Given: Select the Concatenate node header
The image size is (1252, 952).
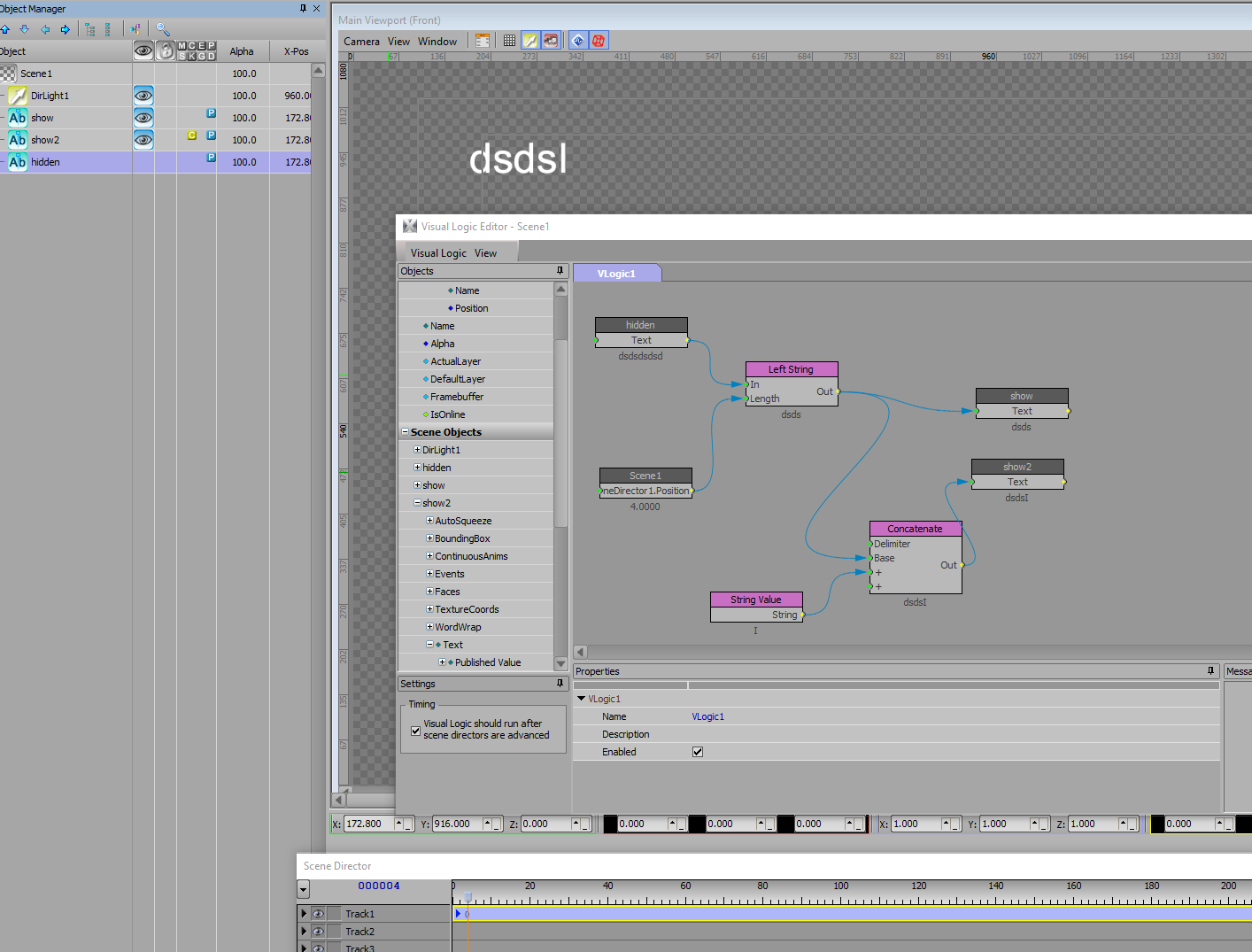Looking at the screenshot, I should coord(915,529).
